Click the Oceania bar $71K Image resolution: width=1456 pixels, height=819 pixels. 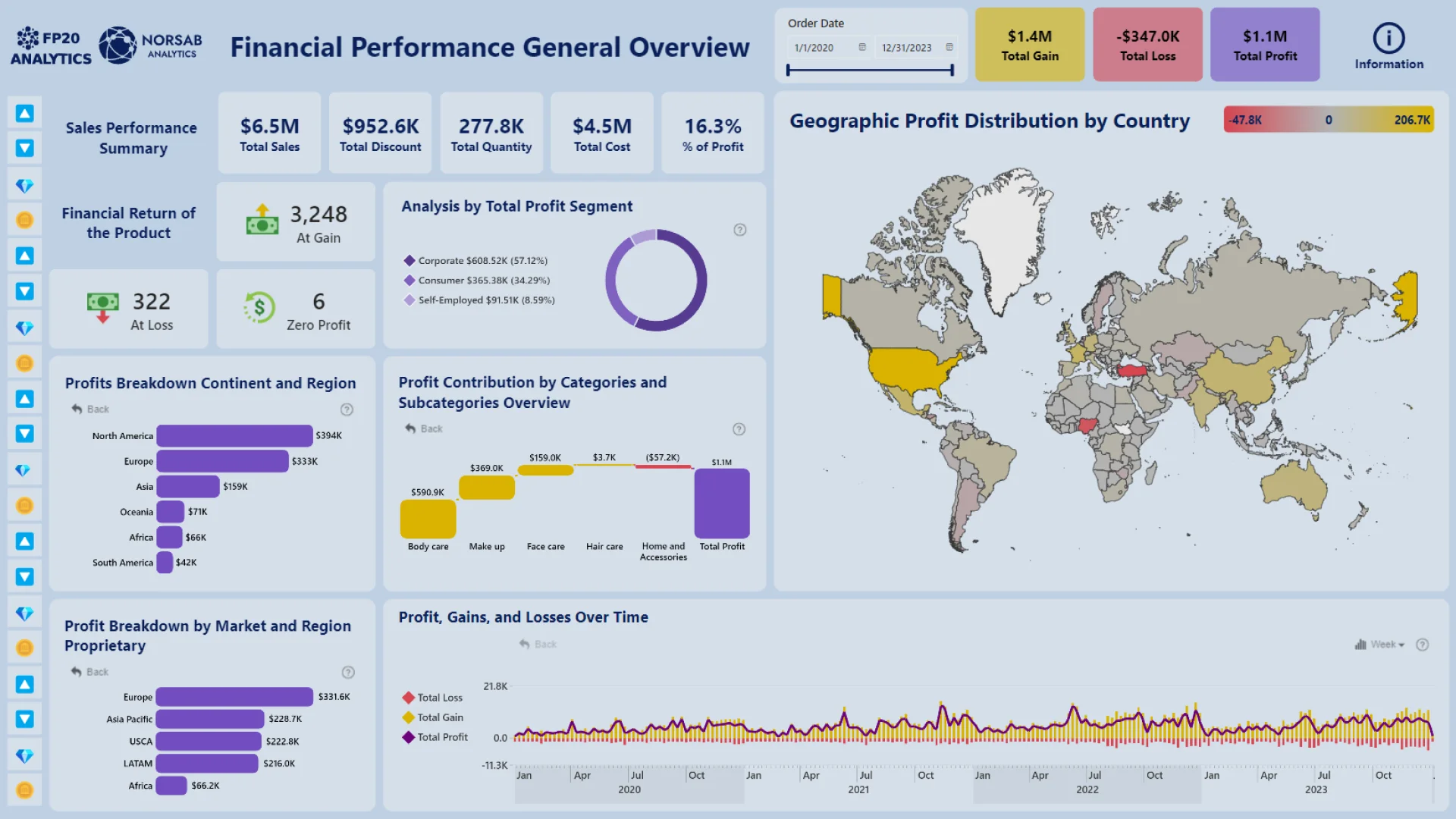(x=171, y=512)
